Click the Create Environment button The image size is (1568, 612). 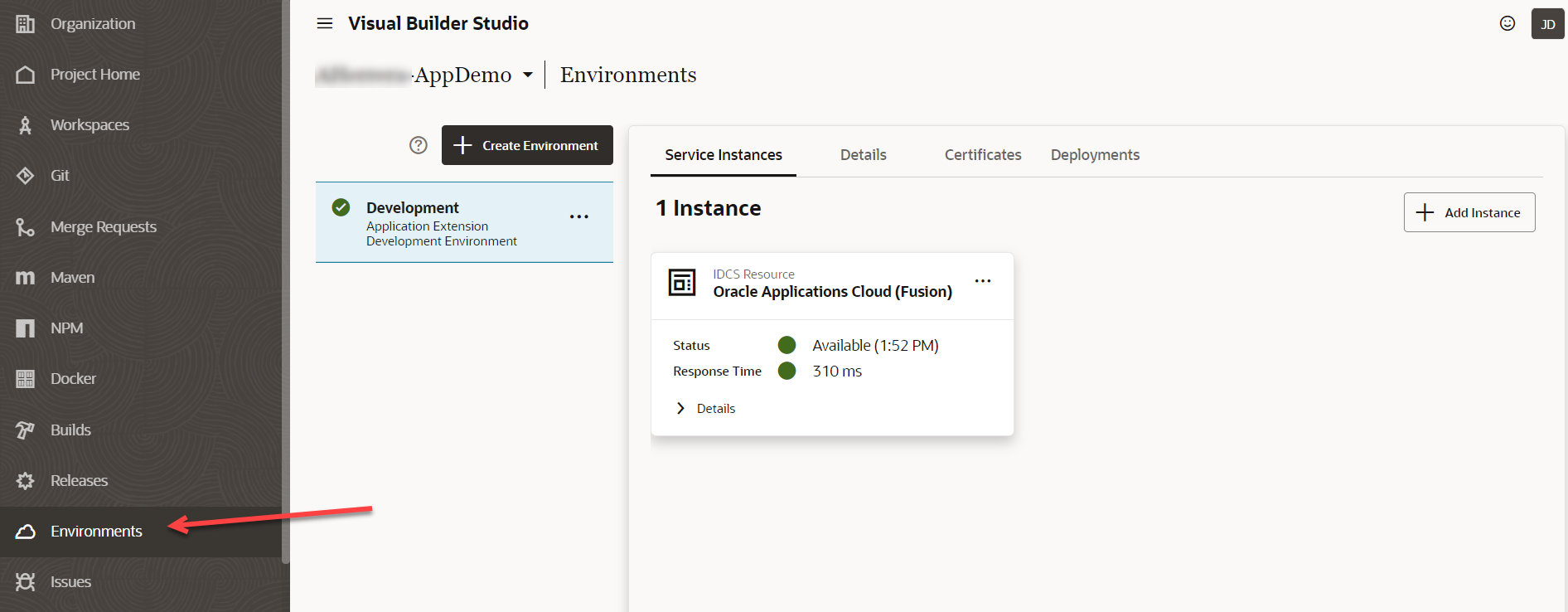pyautogui.click(x=527, y=145)
